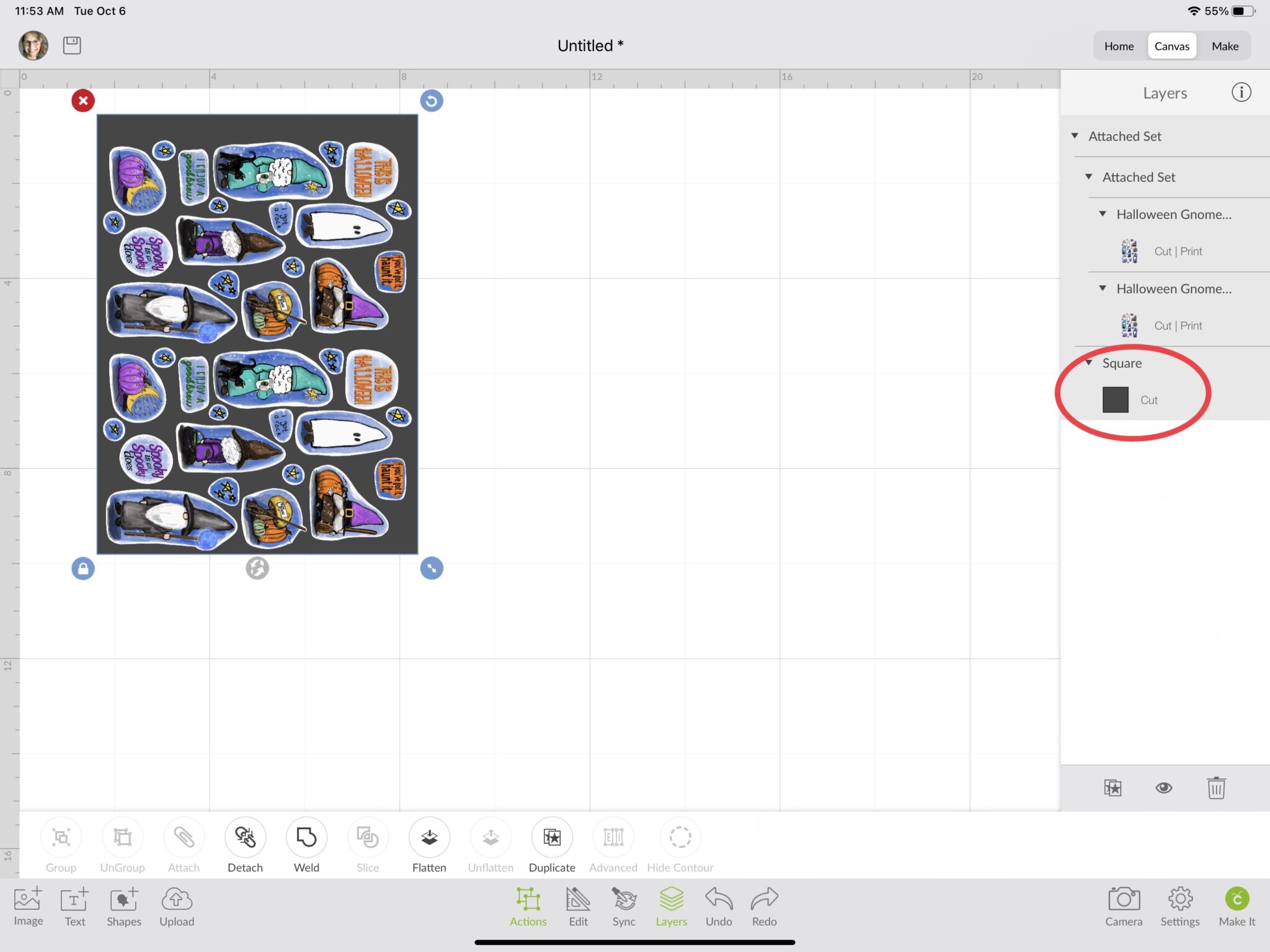Open the Settings gear
This screenshot has height=952, width=1270.
click(1180, 907)
